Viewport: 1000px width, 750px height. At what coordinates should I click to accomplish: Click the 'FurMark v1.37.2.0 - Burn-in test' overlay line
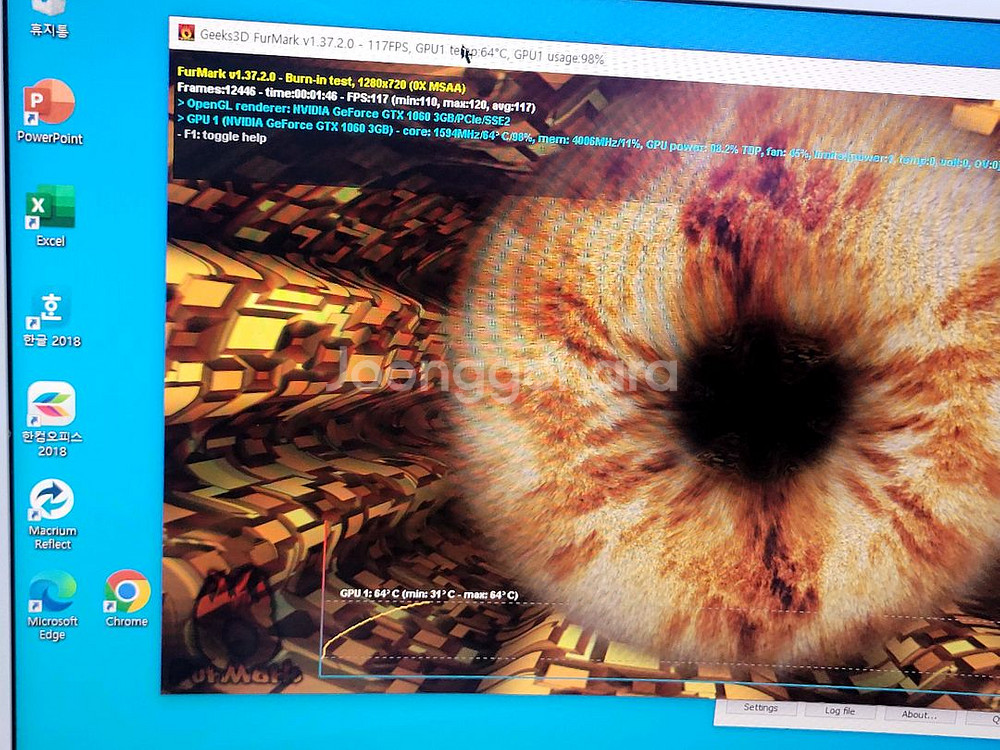[x=321, y=79]
